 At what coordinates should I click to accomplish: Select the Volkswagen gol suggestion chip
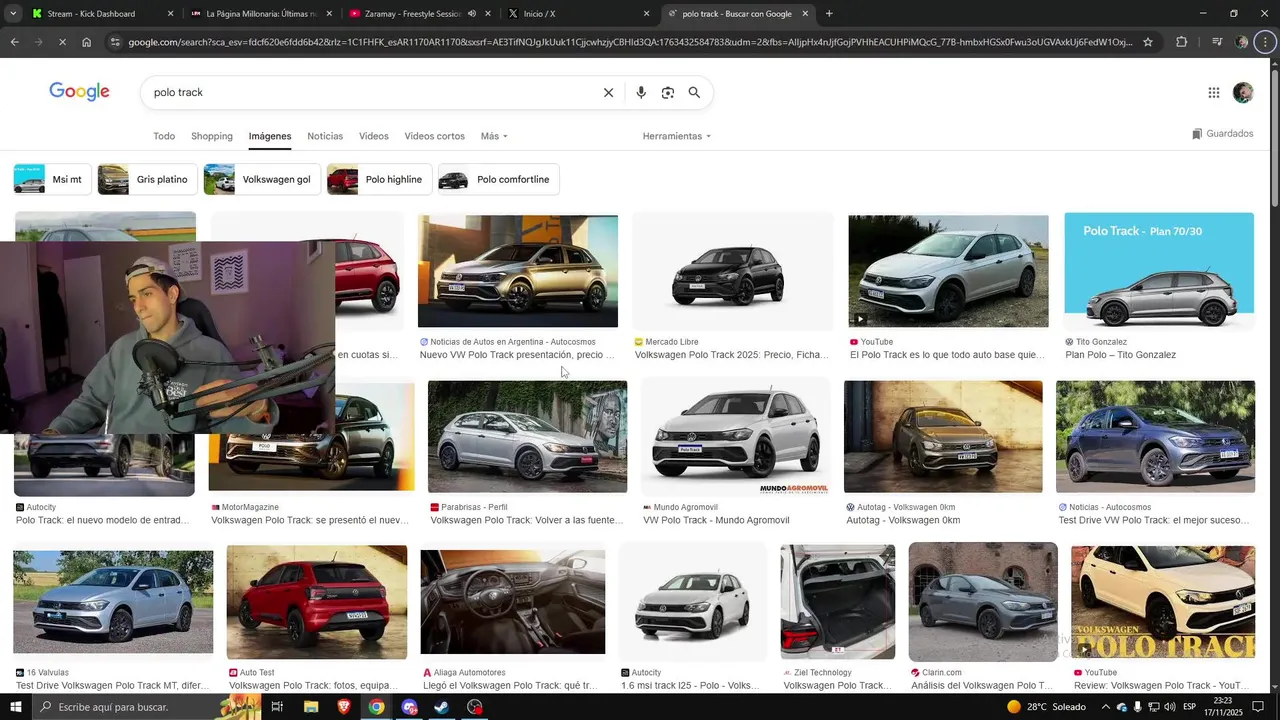tap(262, 180)
